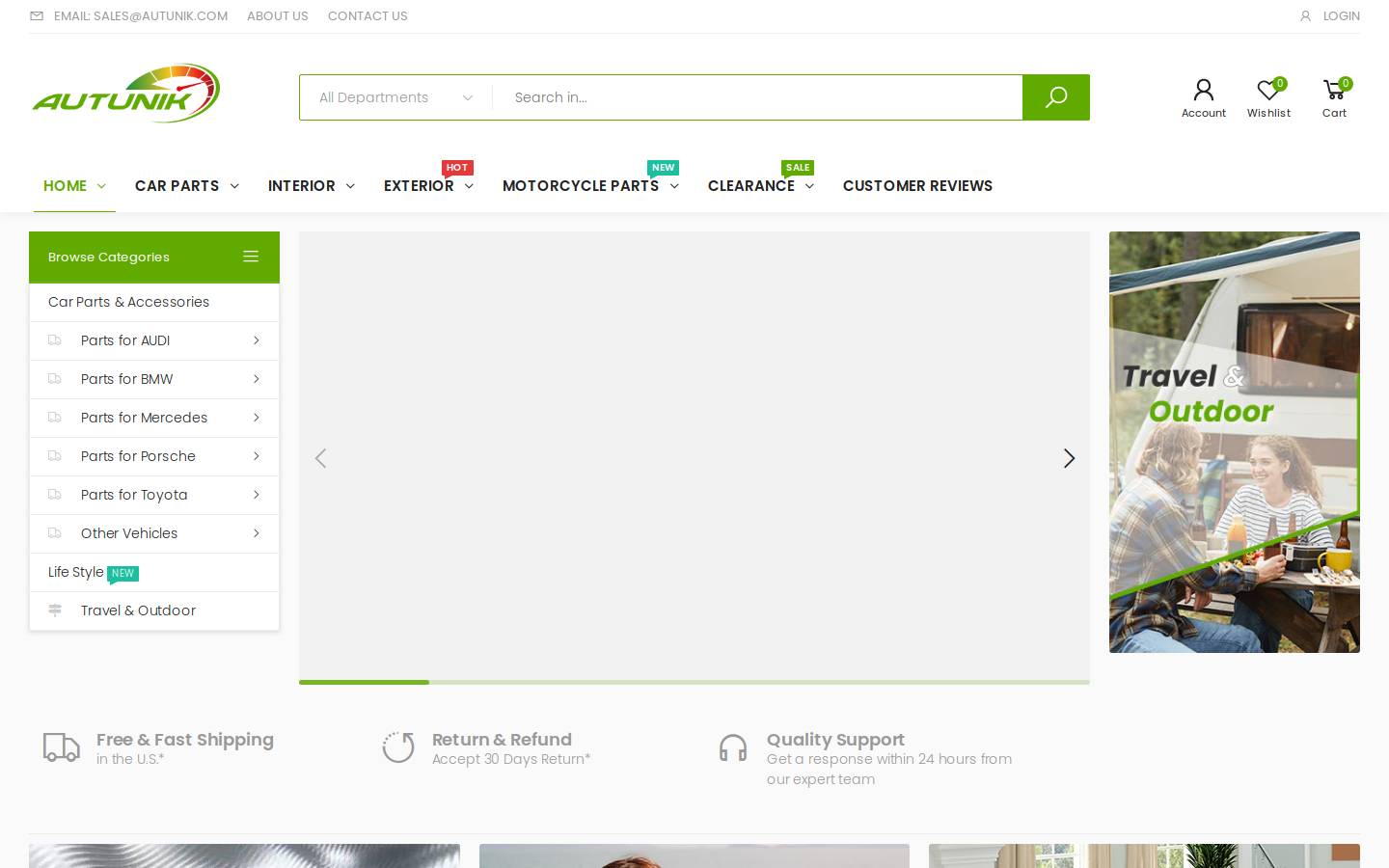Open the MOTORCYCLE PARTS menu item
1389x868 pixels.
pyautogui.click(x=581, y=186)
